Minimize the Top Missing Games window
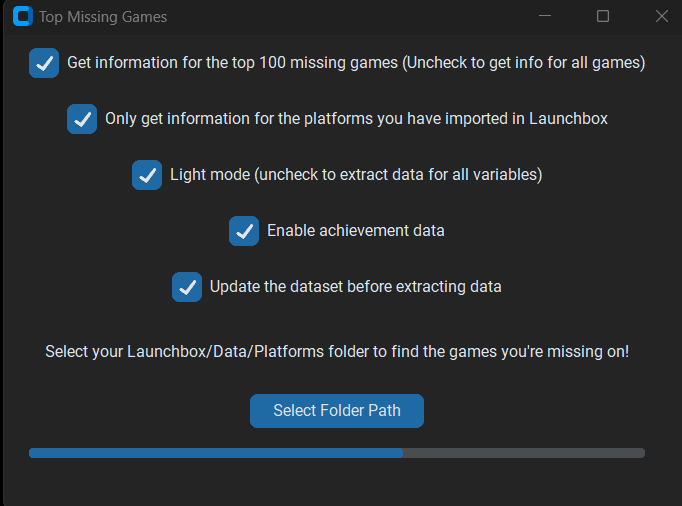This screenshot has width=682, height=506. click(x=545, y=16)
